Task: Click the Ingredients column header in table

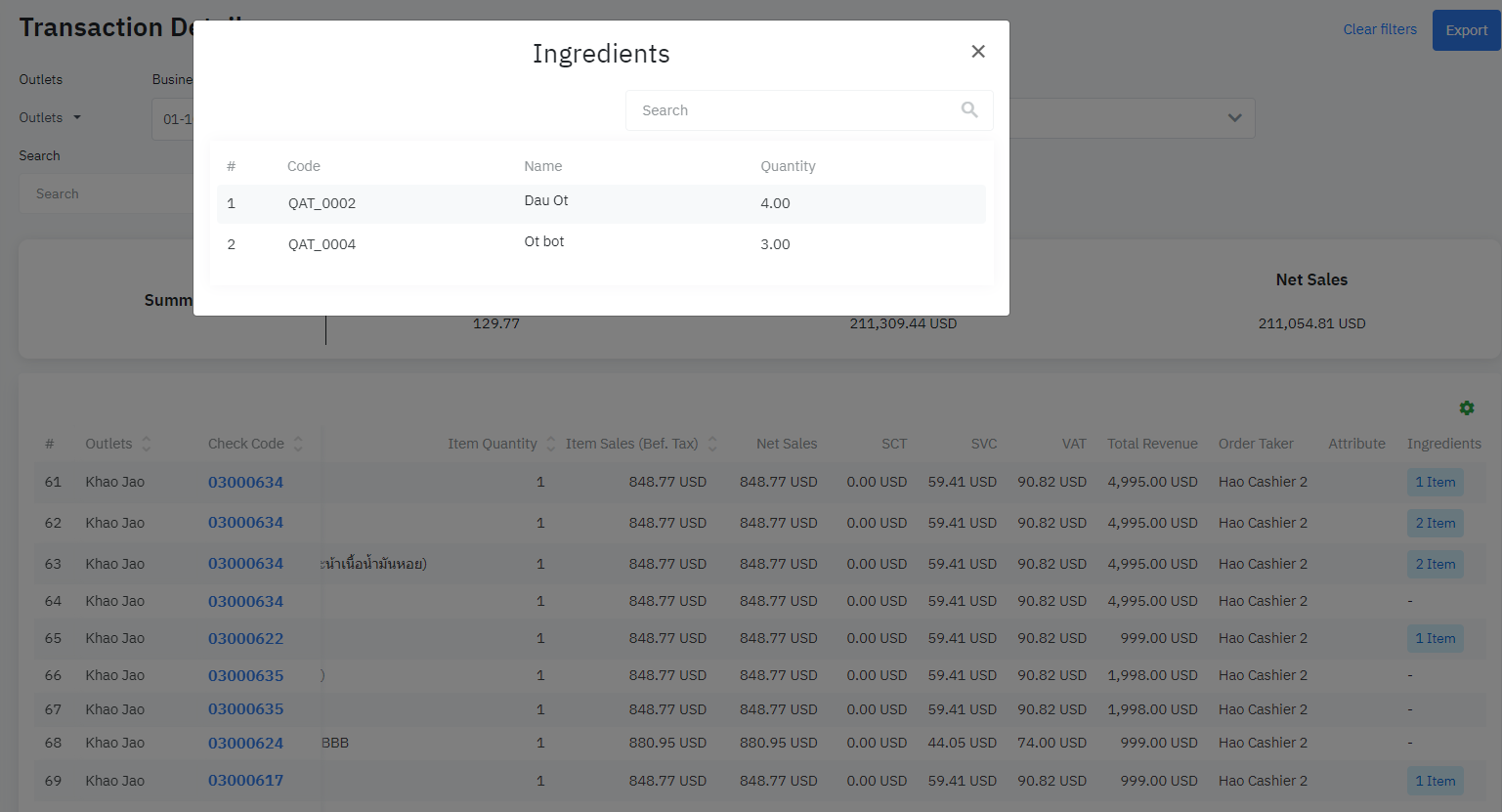Action: (x=1444, y=444)
